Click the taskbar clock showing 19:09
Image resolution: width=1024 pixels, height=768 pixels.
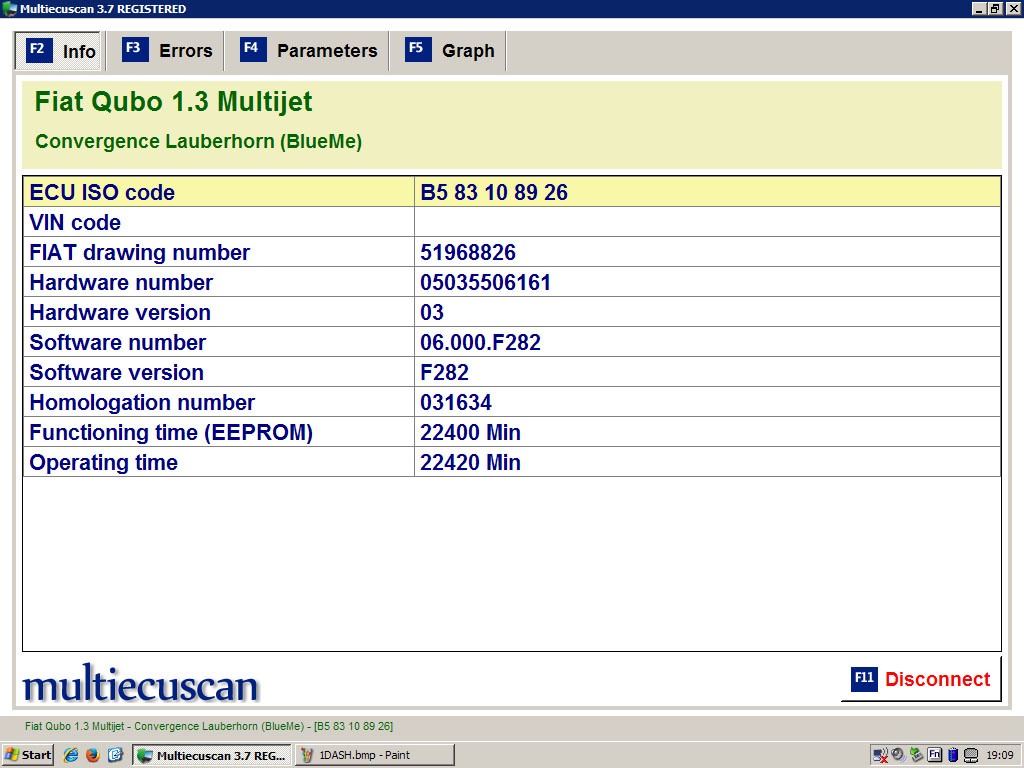tap(1000, 755)
